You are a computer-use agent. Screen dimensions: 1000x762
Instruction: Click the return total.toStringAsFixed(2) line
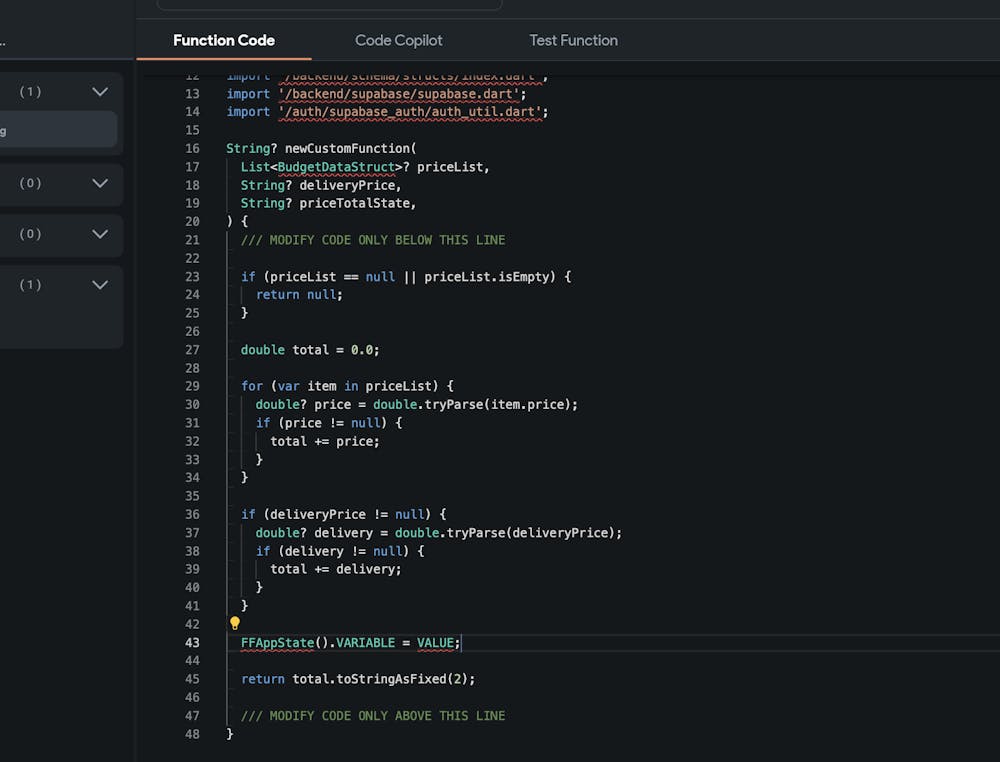point(358,679)
